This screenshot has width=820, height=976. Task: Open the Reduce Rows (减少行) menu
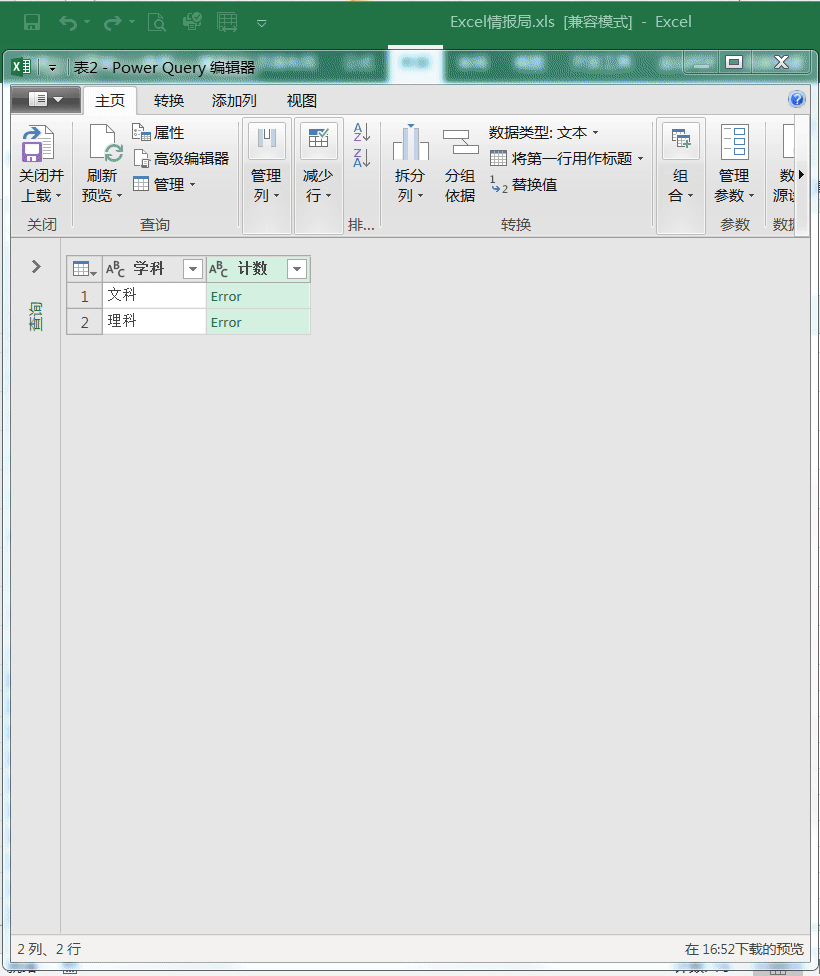point(318,176)
